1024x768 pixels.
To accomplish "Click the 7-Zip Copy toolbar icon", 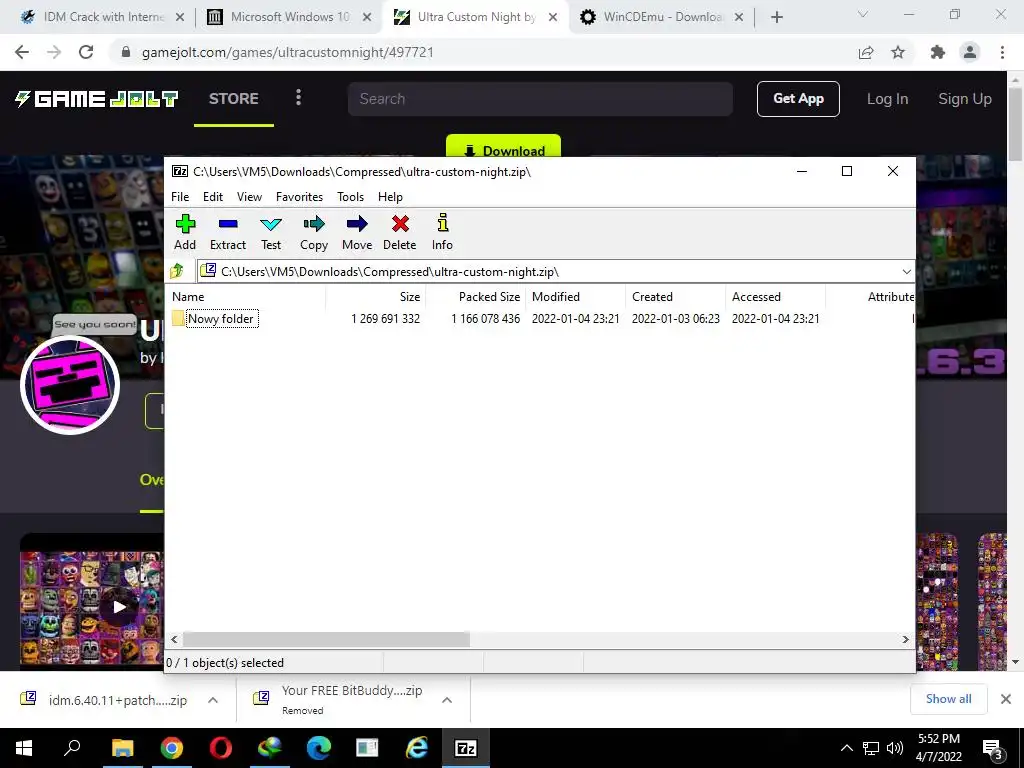I will [x=313, y=232].
